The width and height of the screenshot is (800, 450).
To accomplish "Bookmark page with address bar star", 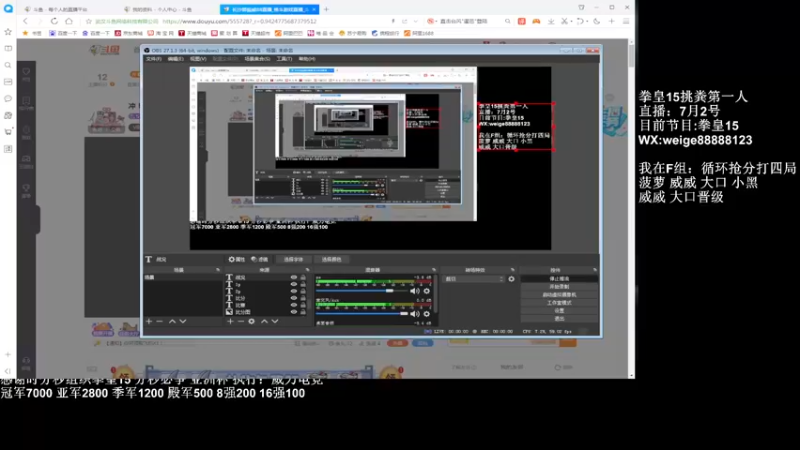I will (89, 21).
